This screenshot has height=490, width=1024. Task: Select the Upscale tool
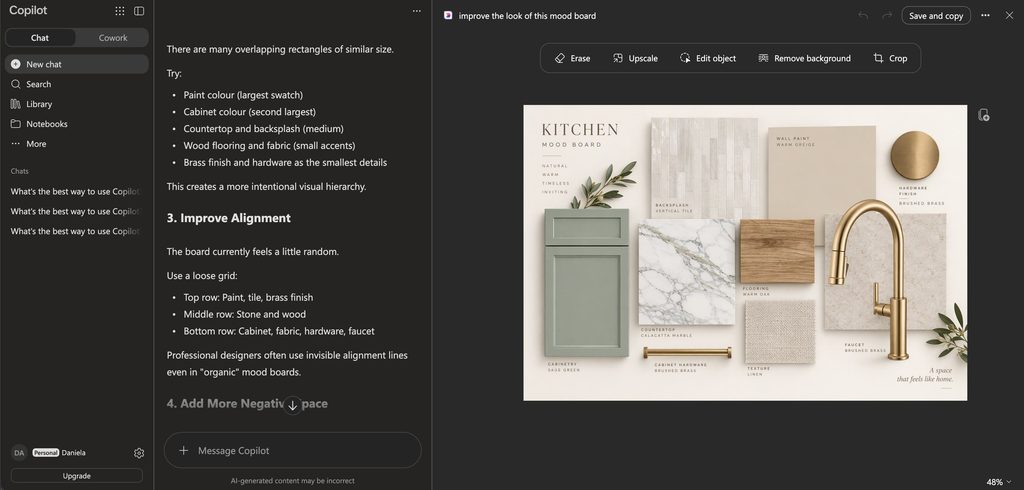point(635,58)
